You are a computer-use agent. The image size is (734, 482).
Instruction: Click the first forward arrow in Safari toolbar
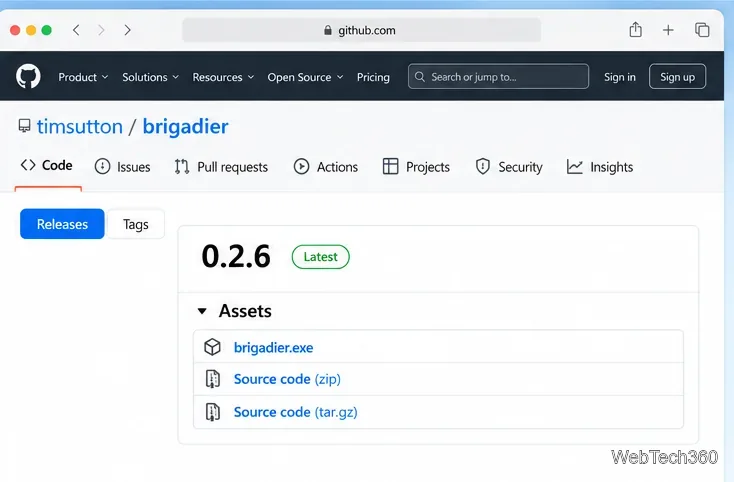101,30
